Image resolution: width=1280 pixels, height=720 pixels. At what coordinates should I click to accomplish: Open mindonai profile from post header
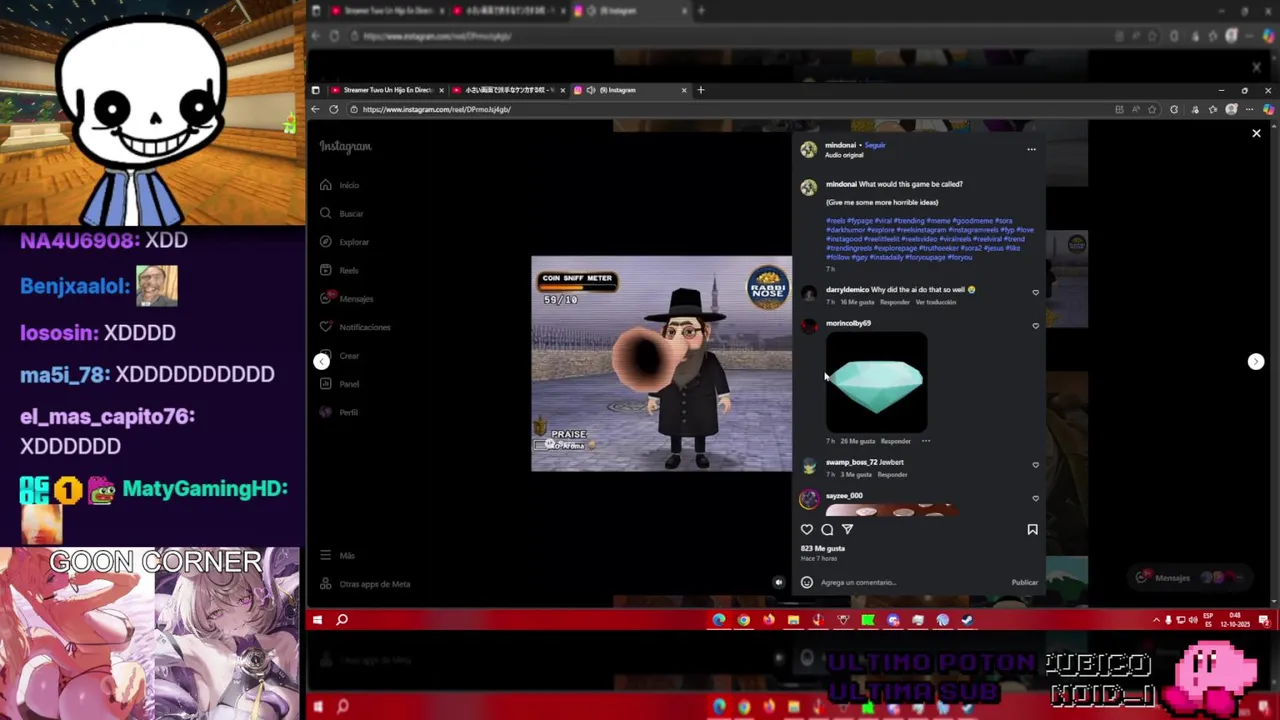840,145
